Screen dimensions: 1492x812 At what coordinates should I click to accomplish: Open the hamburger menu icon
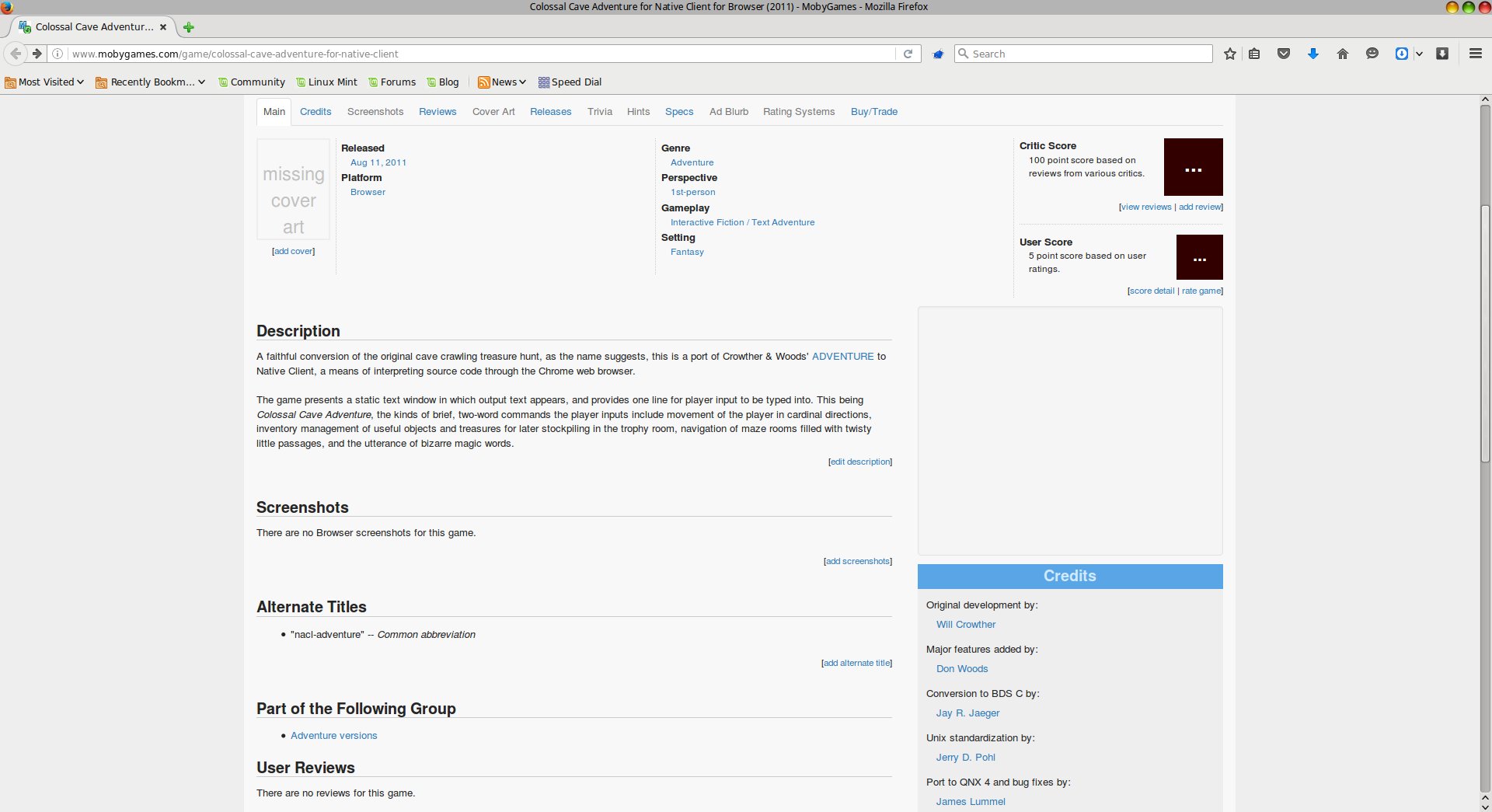coord(1475,54)
